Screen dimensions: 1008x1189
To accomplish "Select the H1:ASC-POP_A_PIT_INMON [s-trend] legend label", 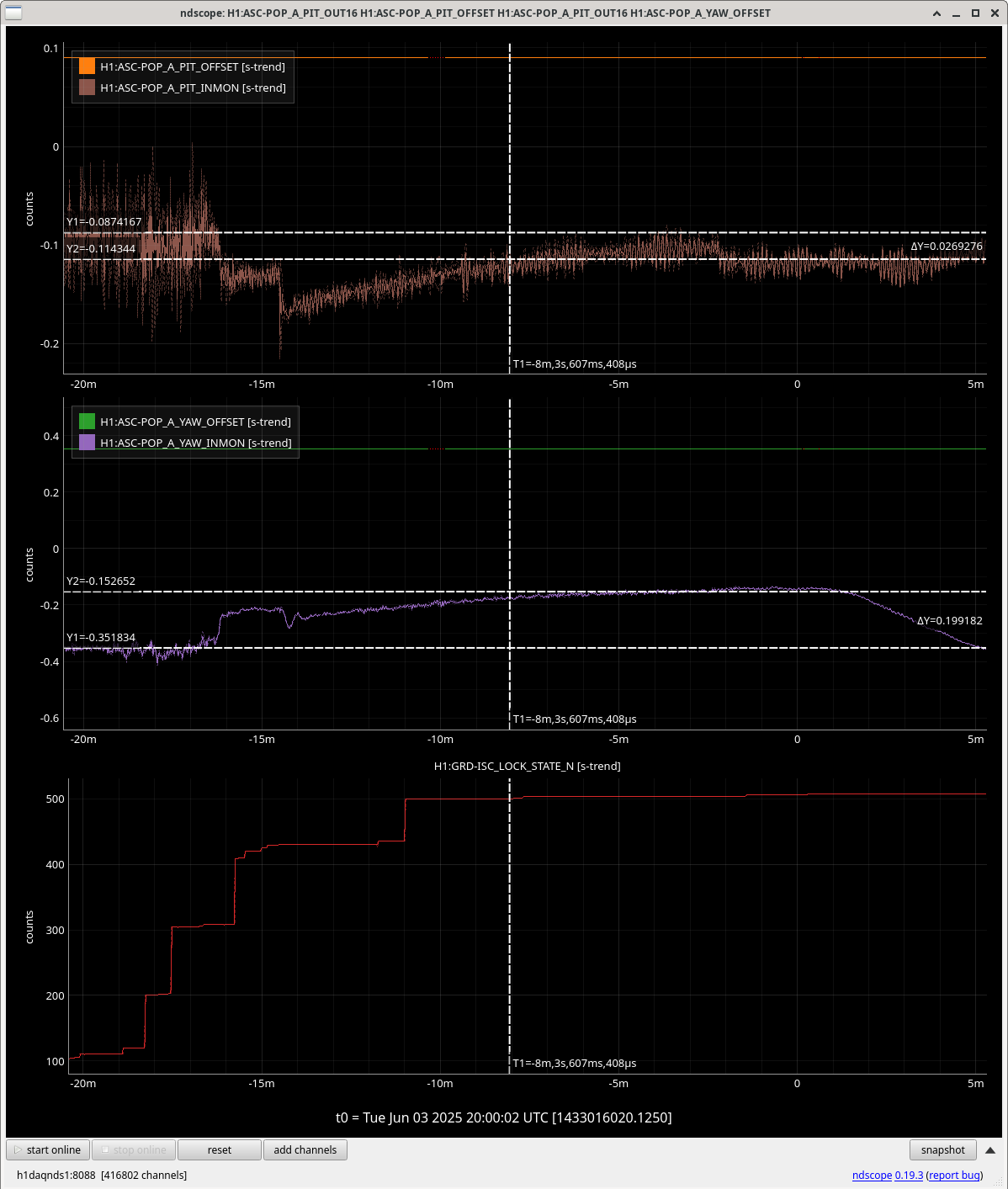I will click(193, 88).
